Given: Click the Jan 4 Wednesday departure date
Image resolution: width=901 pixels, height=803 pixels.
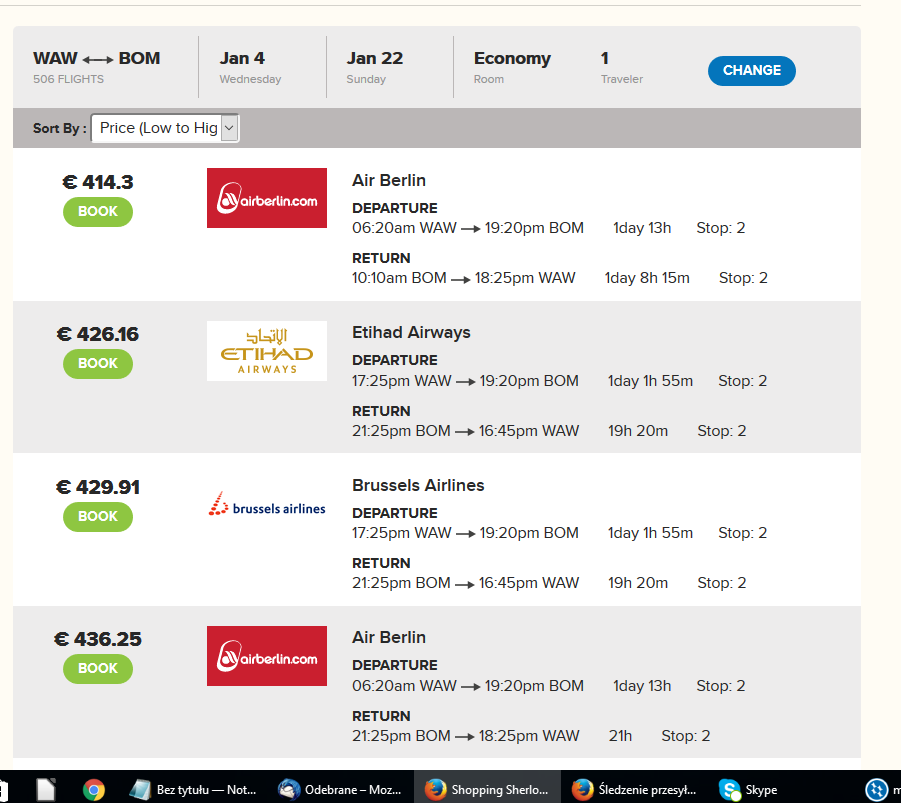Looking at the screenshot, I should coord(250,67).
